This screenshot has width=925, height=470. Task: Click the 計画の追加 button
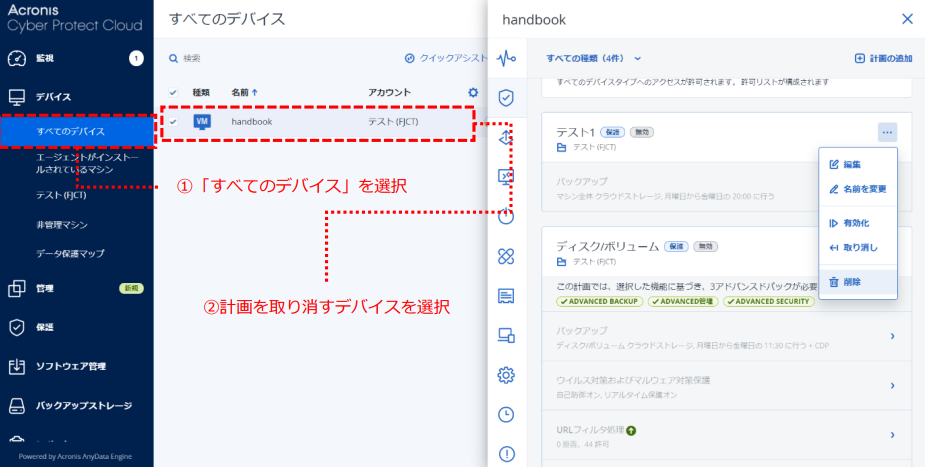(x=882, y=58)
